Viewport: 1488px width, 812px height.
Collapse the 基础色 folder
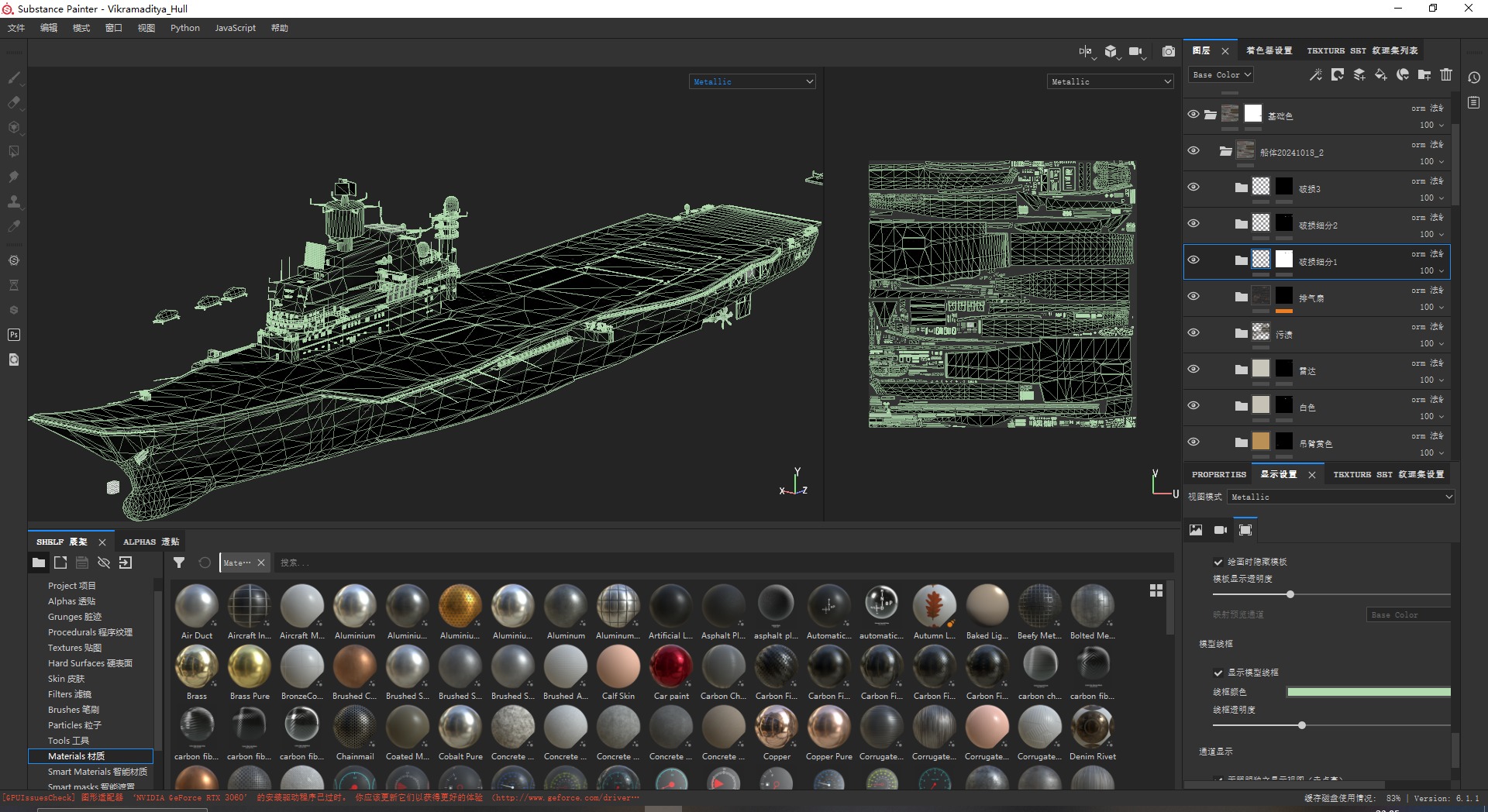click(x=1211, y=115)
